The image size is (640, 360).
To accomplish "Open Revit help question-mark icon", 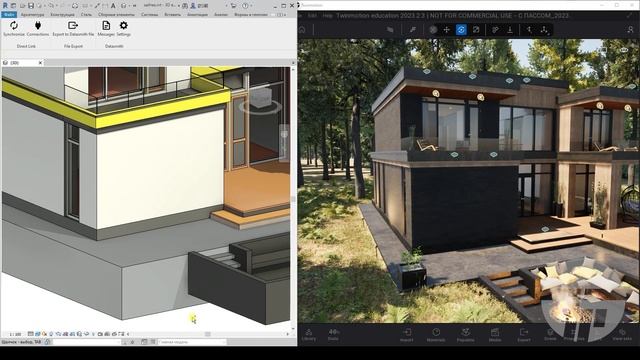I will pyautogui.click(x=245, y=6).
